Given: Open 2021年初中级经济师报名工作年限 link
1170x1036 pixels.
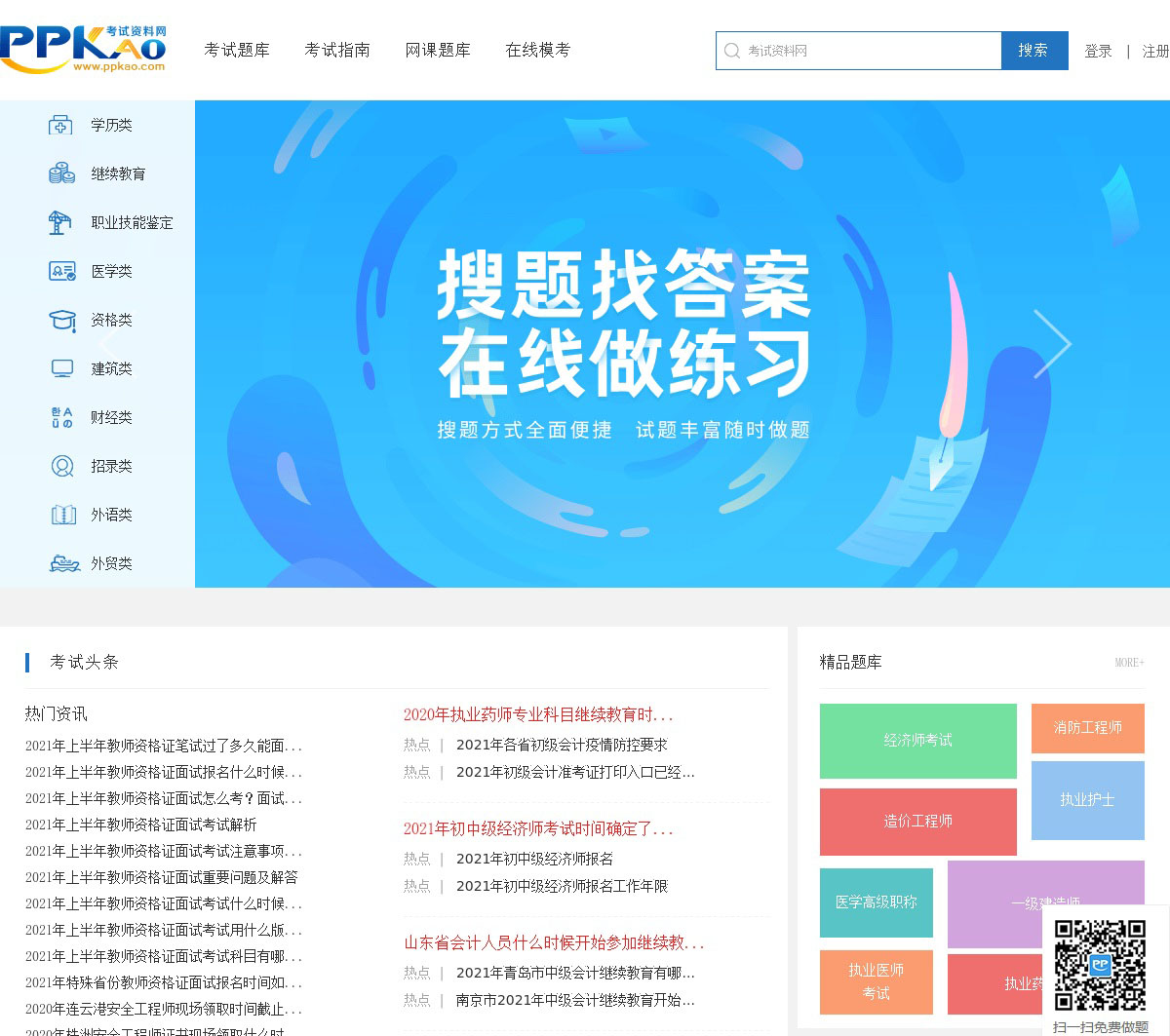Looking at the screenshot, I should coord(562,886).
